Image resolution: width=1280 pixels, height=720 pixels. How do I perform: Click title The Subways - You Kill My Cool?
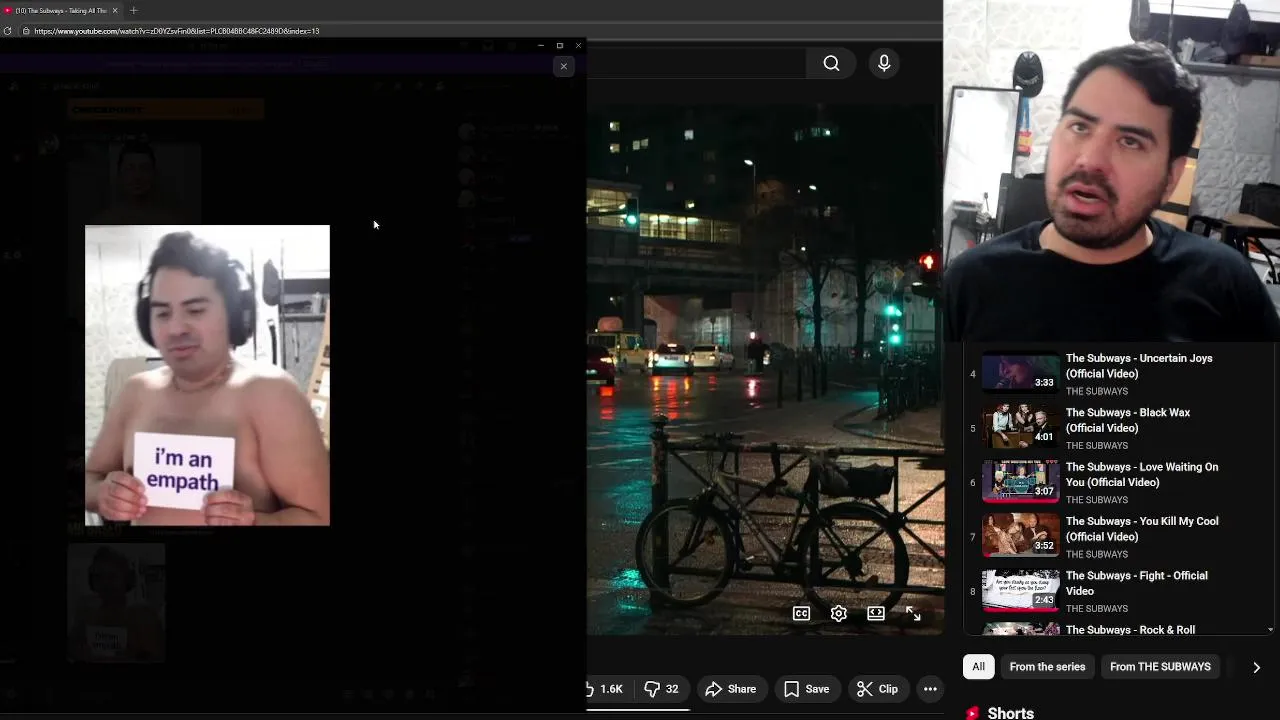point(1142,529)
